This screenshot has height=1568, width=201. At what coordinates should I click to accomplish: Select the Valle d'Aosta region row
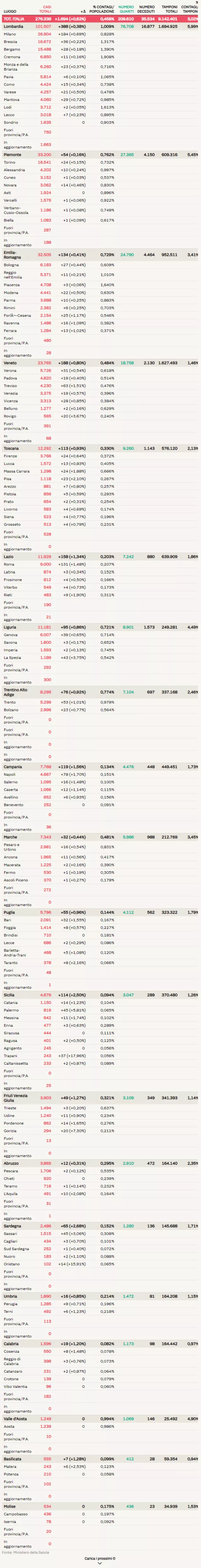pos(101,1419)
